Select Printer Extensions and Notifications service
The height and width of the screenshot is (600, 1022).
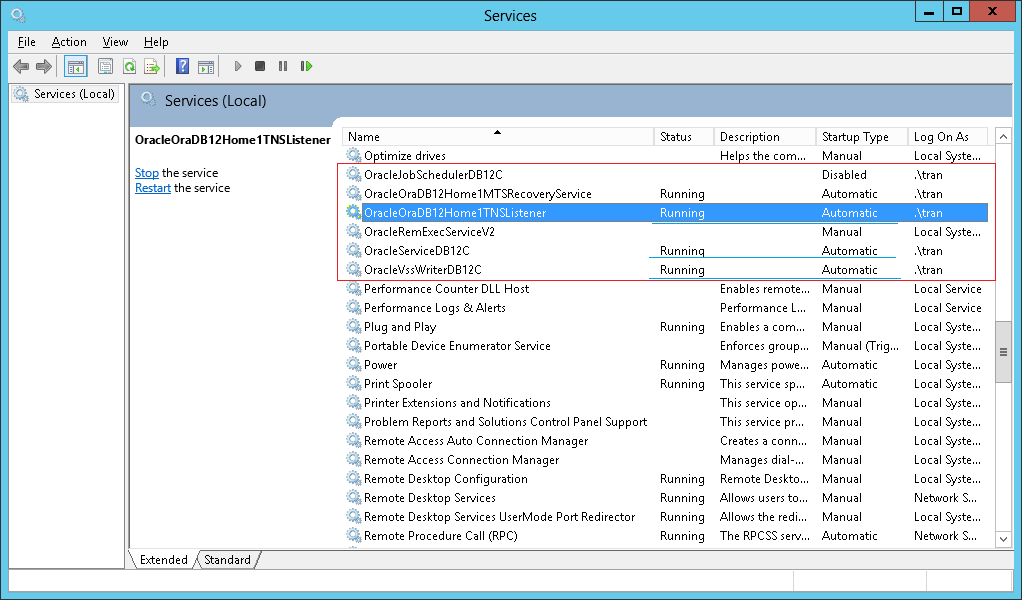click(x=665, y=403)
